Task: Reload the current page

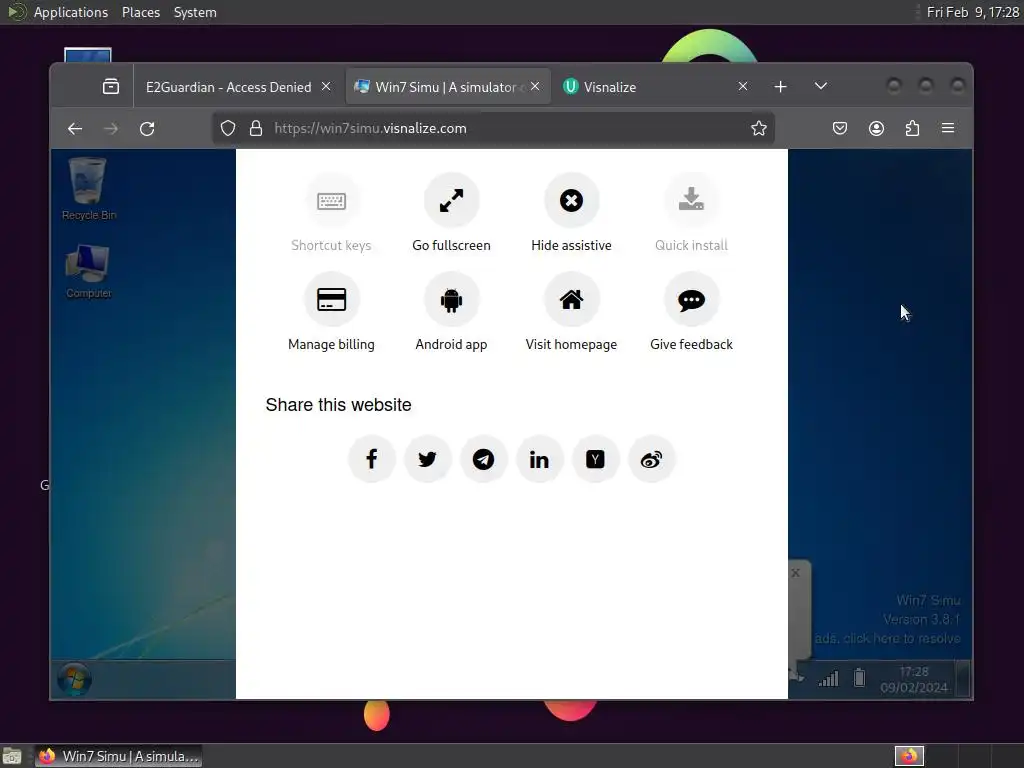Action: [147, 129]
